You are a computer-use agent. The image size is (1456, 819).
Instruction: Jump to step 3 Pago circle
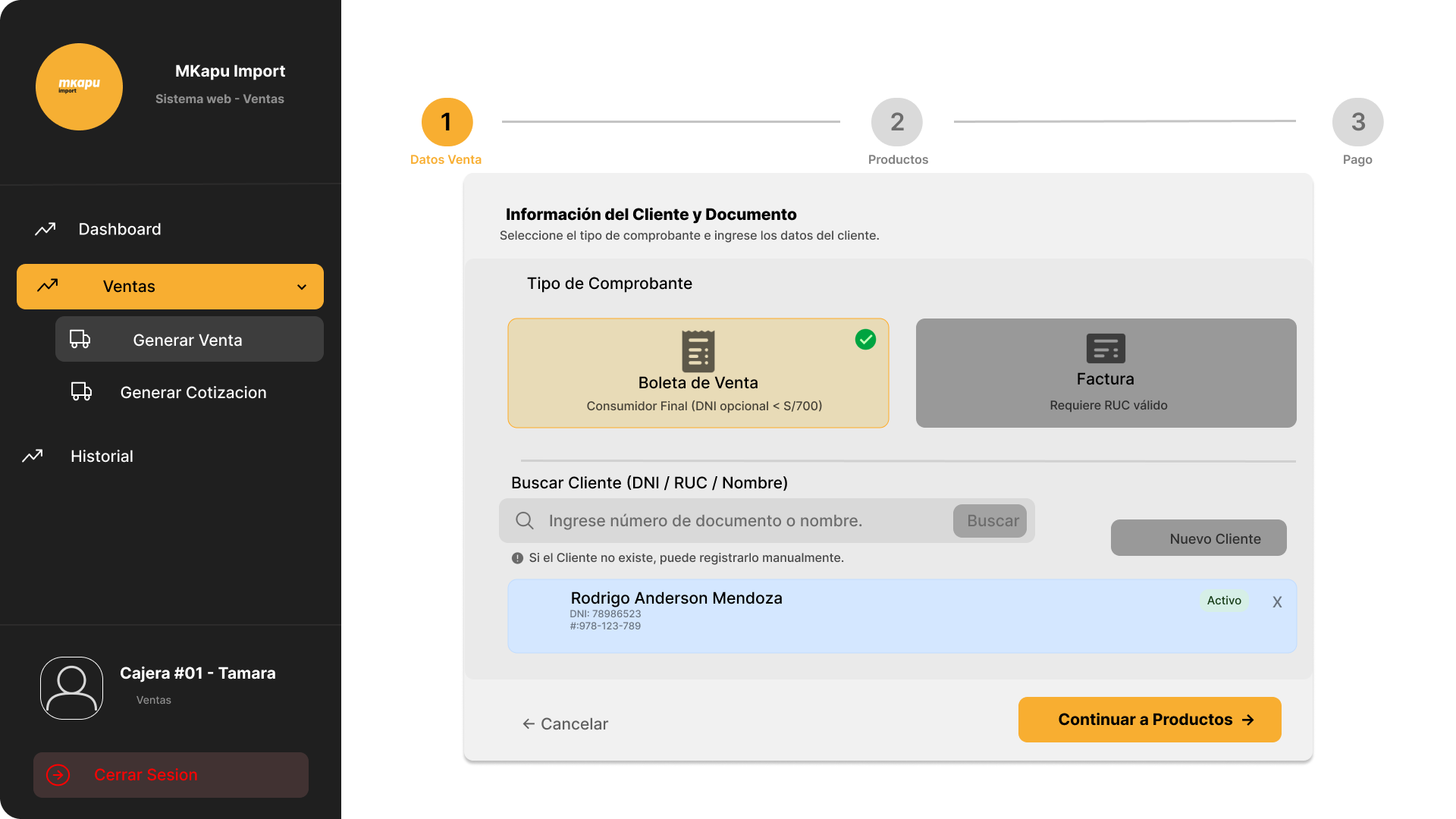click(1357, 122)
